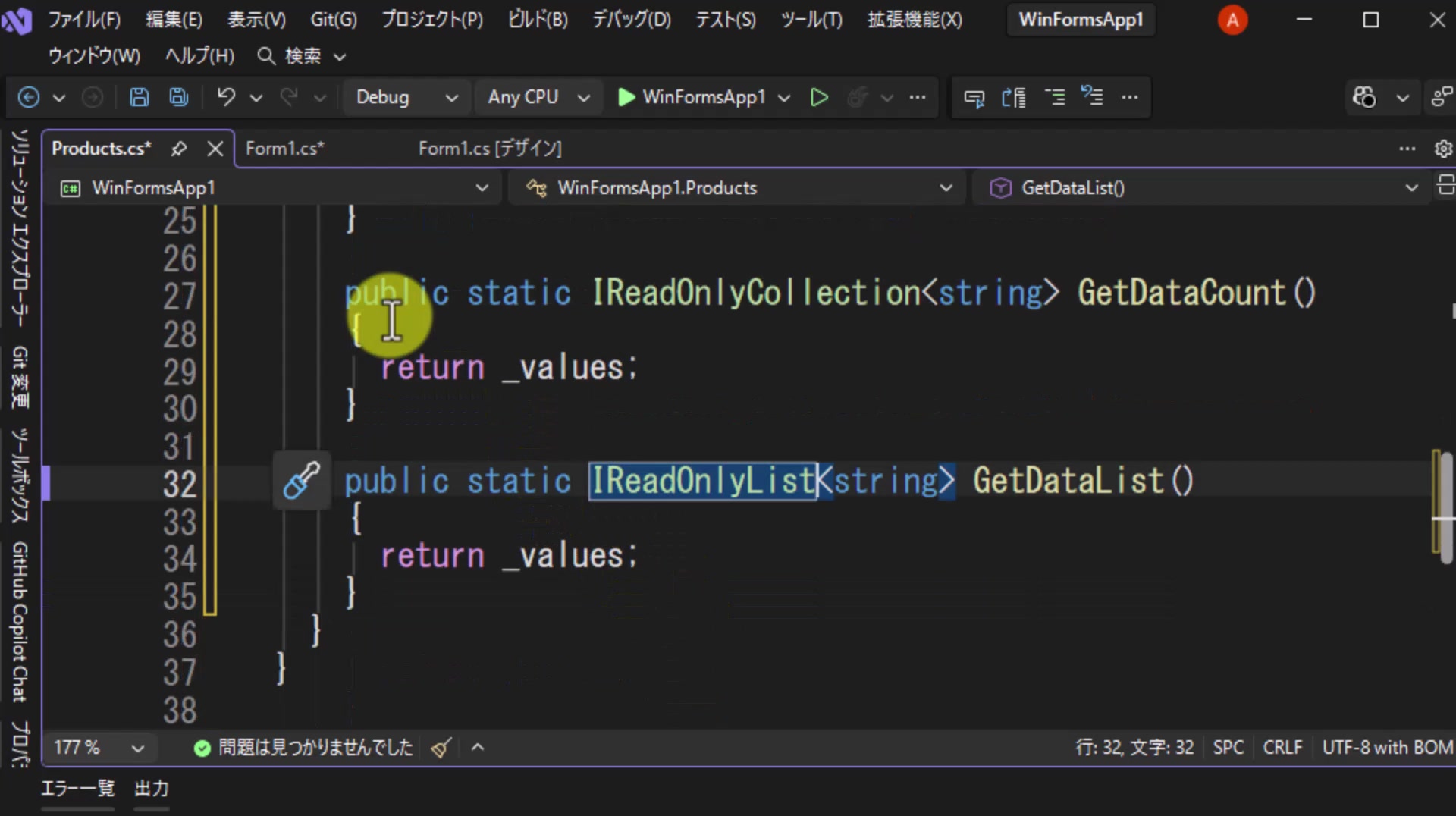Close the Products.cs tab

pyautogui.click(x=215, y=149)
